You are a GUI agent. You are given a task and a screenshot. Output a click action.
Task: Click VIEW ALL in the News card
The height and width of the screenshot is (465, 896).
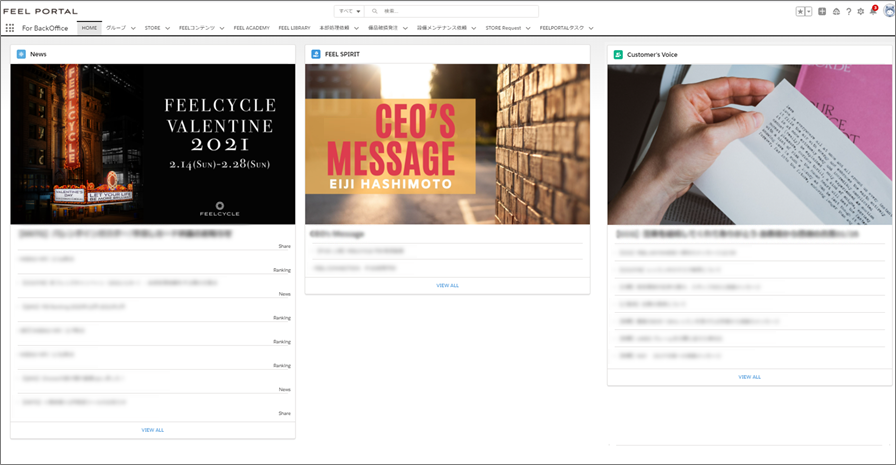coord(153,430)
